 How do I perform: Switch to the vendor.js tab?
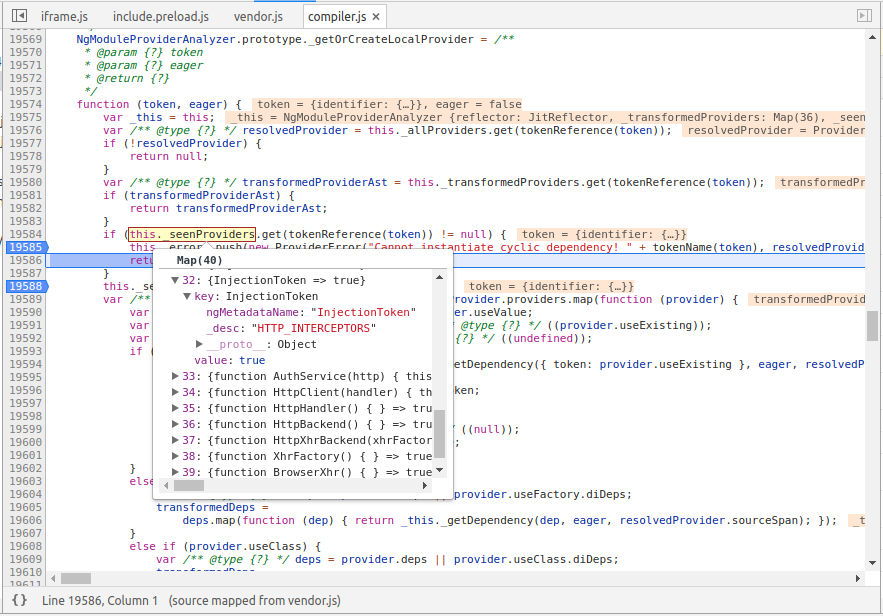(x=258, y=17)
